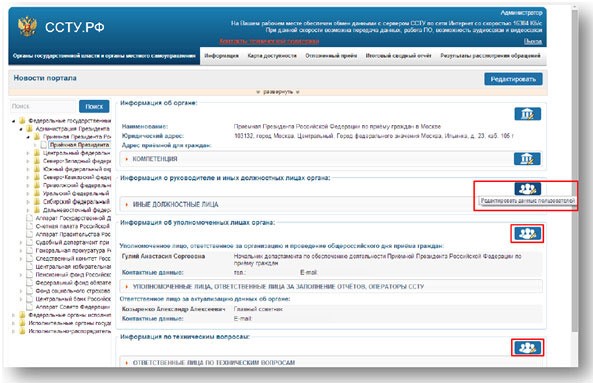Click folder icon of 'Уральский федеральный' node
593x383 pixels.
pos(37,193)
